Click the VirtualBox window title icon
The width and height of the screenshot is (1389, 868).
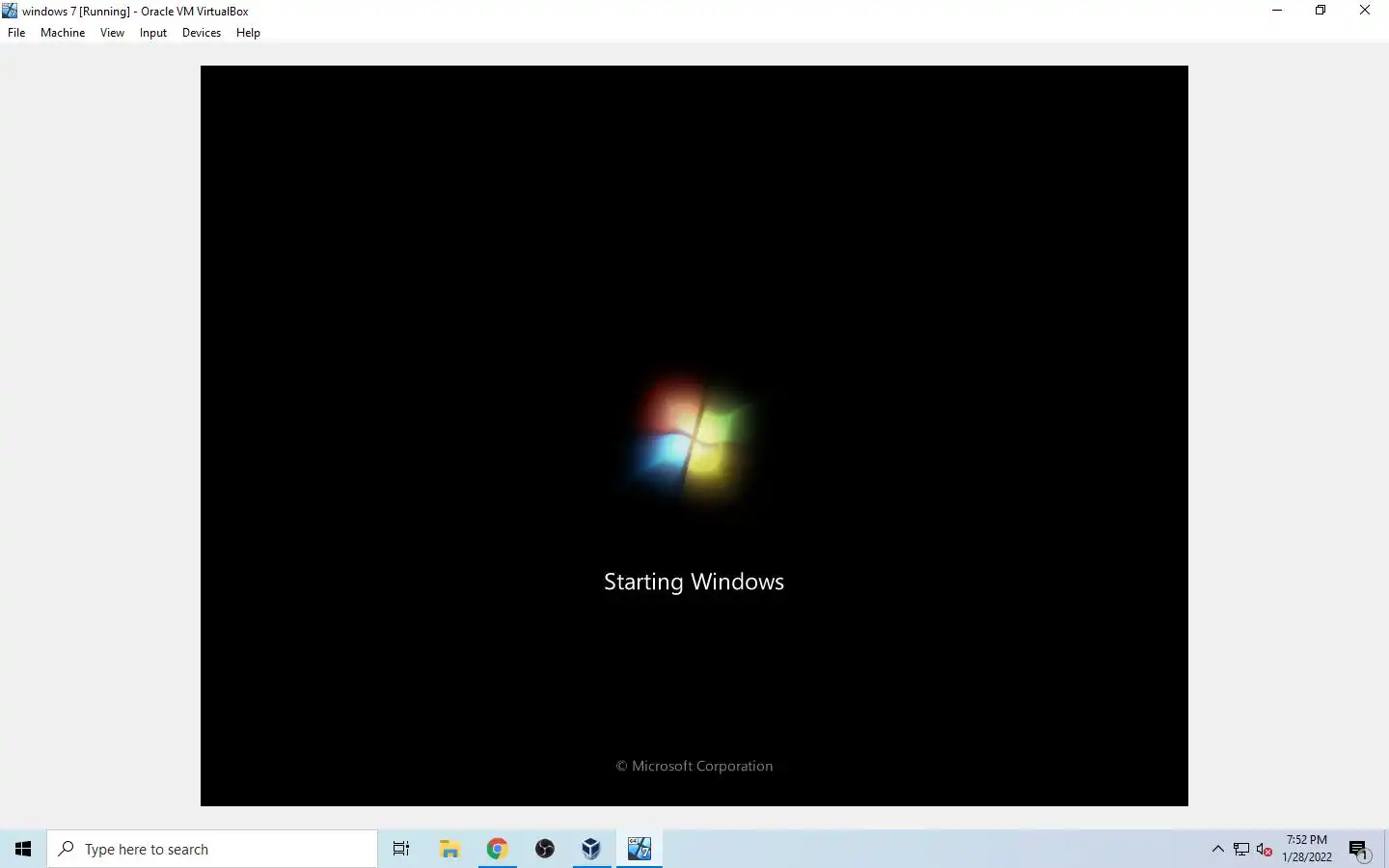point(10,11)
